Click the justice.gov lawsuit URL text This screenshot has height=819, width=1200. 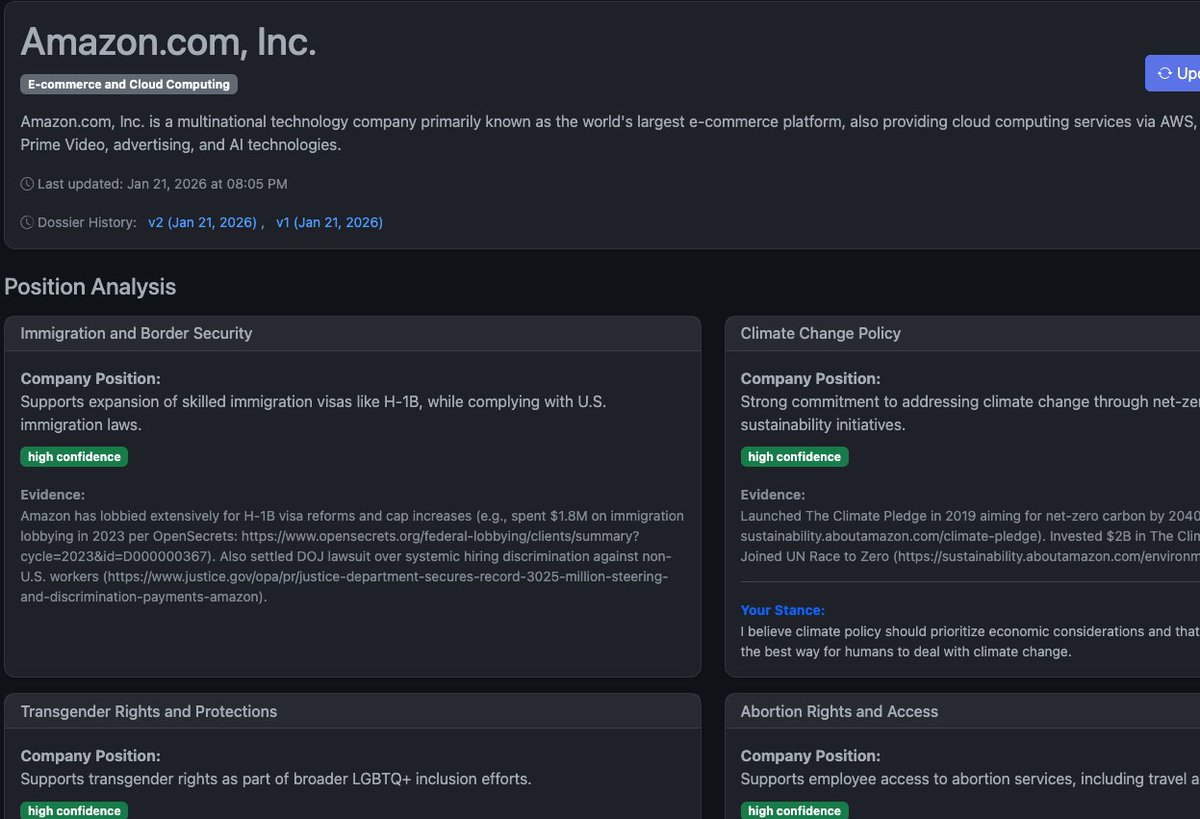click(345, 587)
